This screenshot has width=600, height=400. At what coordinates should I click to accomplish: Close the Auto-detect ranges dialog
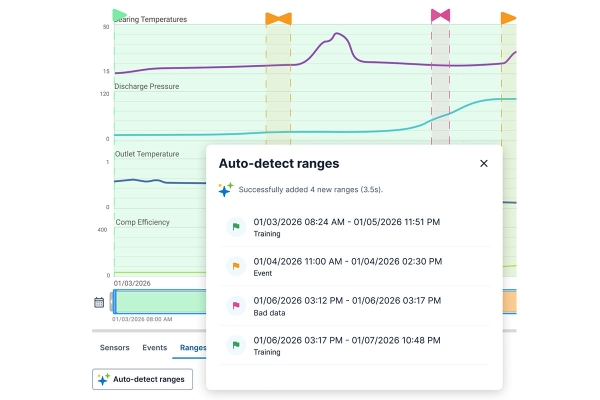484,163
